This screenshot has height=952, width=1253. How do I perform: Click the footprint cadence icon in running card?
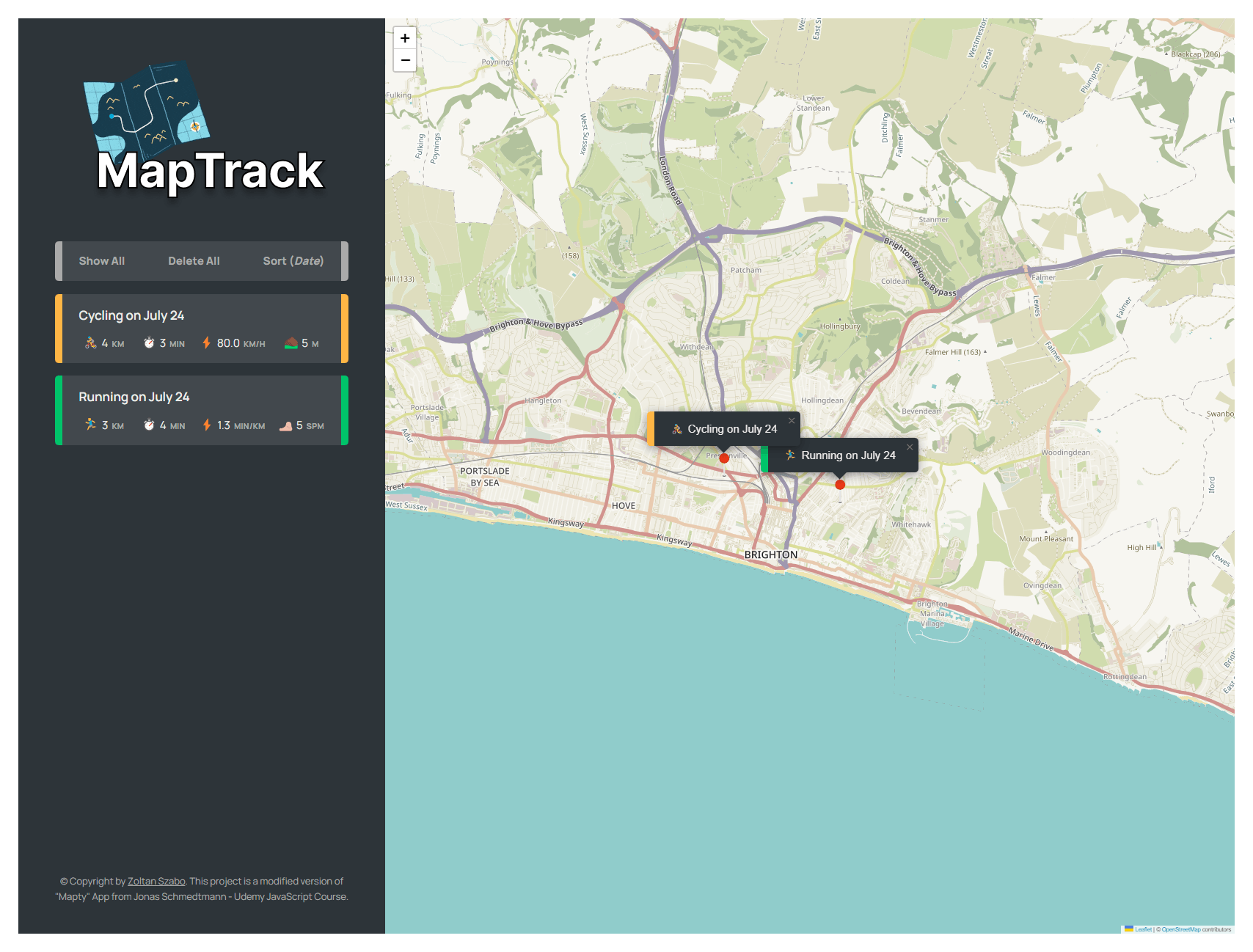pos(285,425)
